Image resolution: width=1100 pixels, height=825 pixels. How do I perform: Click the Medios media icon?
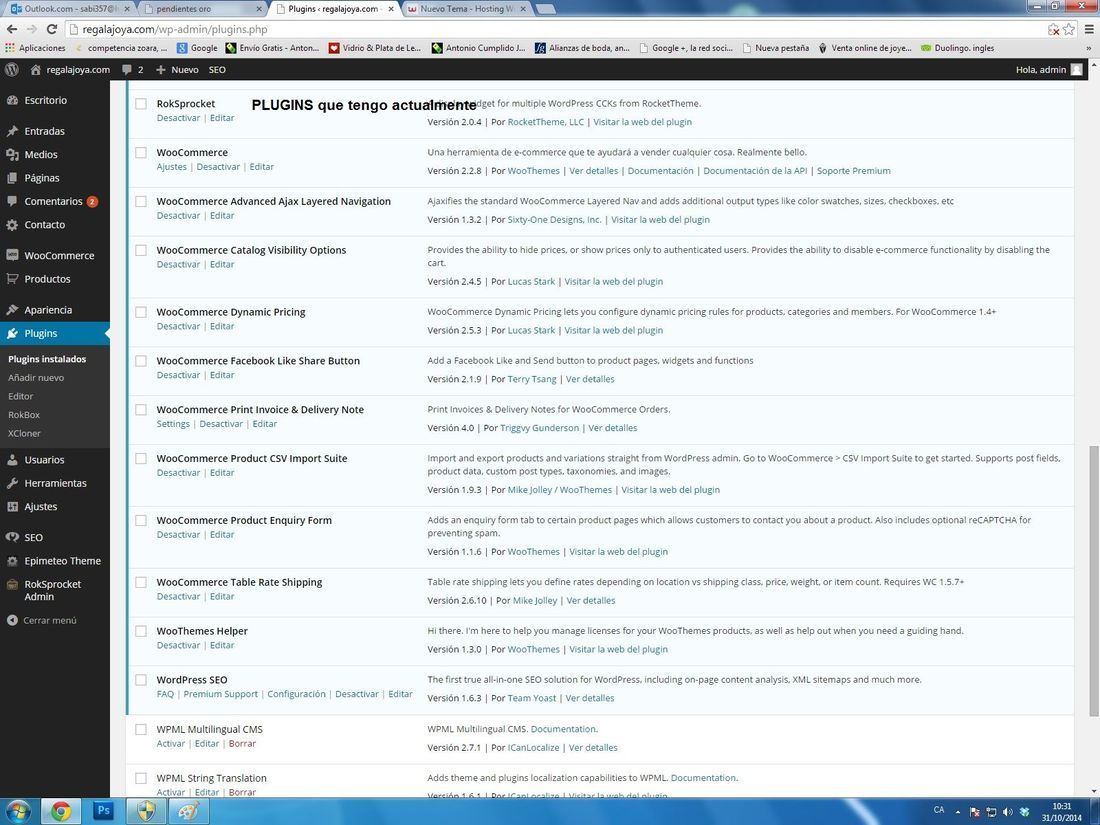(12, 154)
